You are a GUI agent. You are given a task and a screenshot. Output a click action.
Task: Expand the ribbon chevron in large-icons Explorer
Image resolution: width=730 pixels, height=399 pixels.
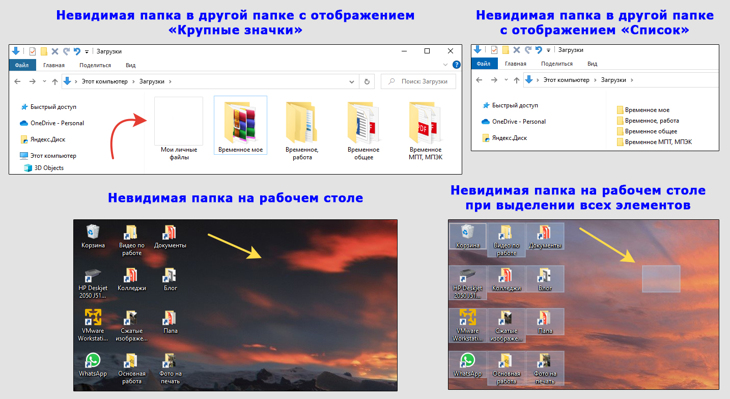click(445, 65)
